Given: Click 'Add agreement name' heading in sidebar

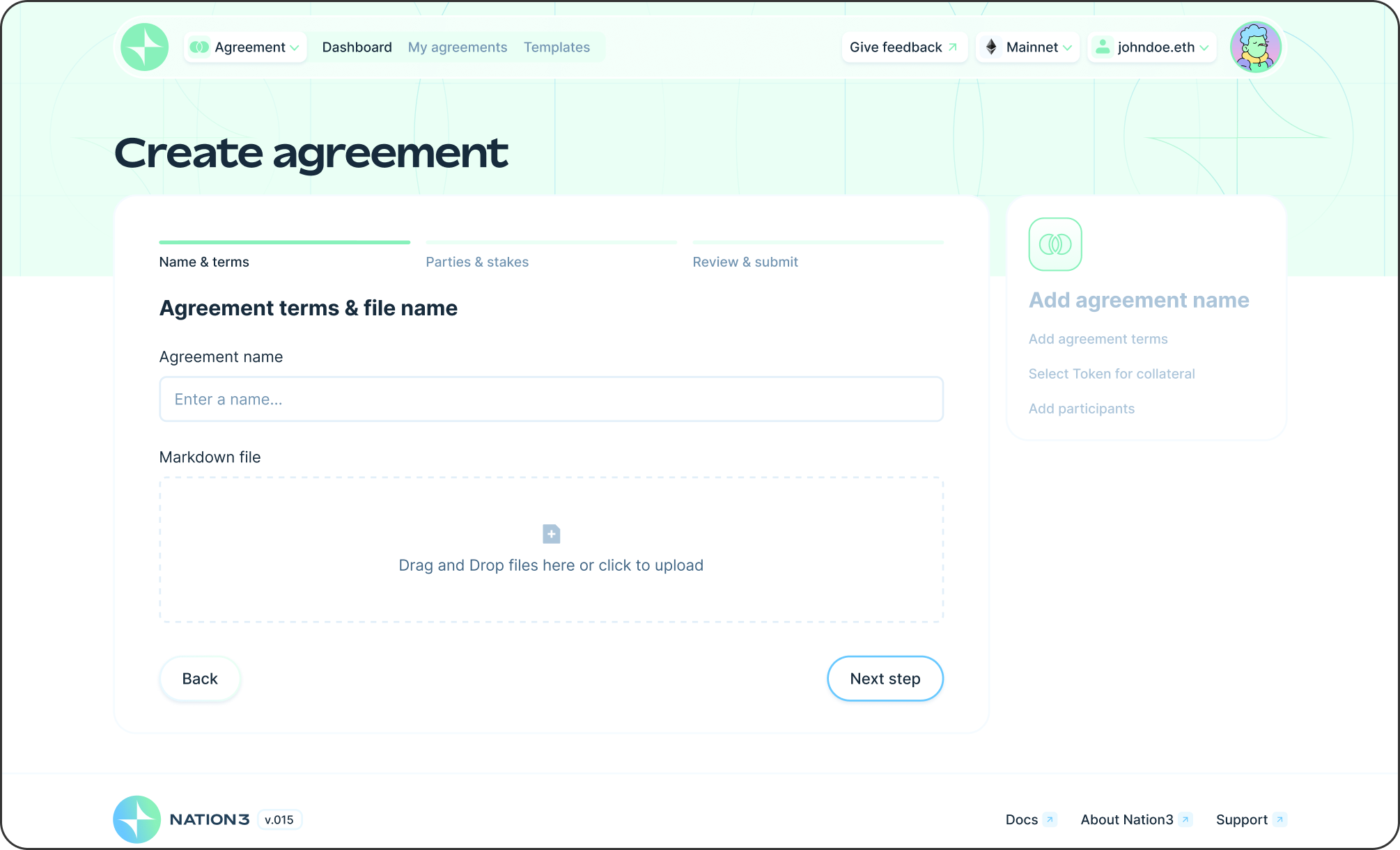Looking at the screenshot, I should click(1139, 300).
